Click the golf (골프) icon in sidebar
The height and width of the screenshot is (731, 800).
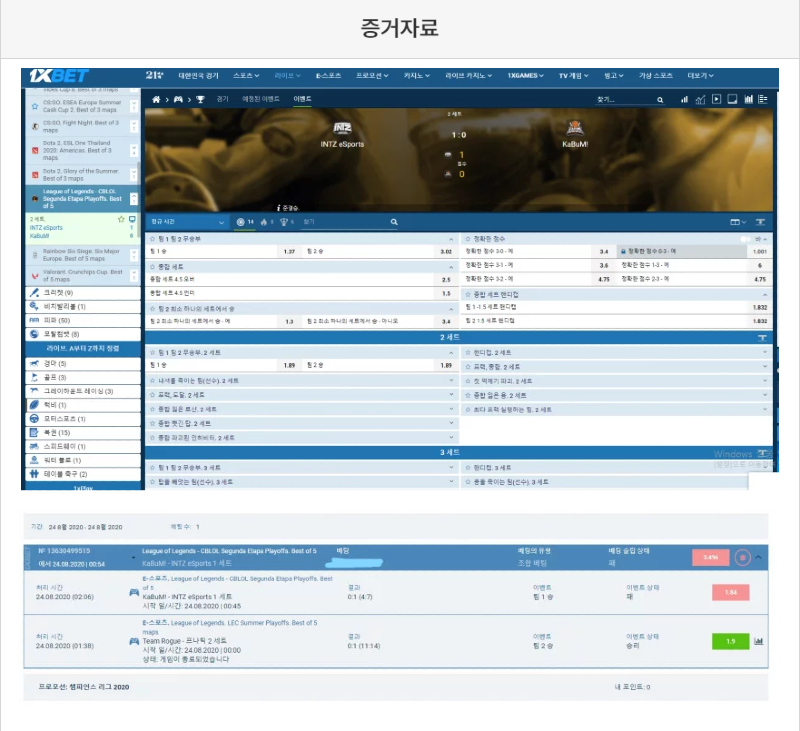(35, 377)
